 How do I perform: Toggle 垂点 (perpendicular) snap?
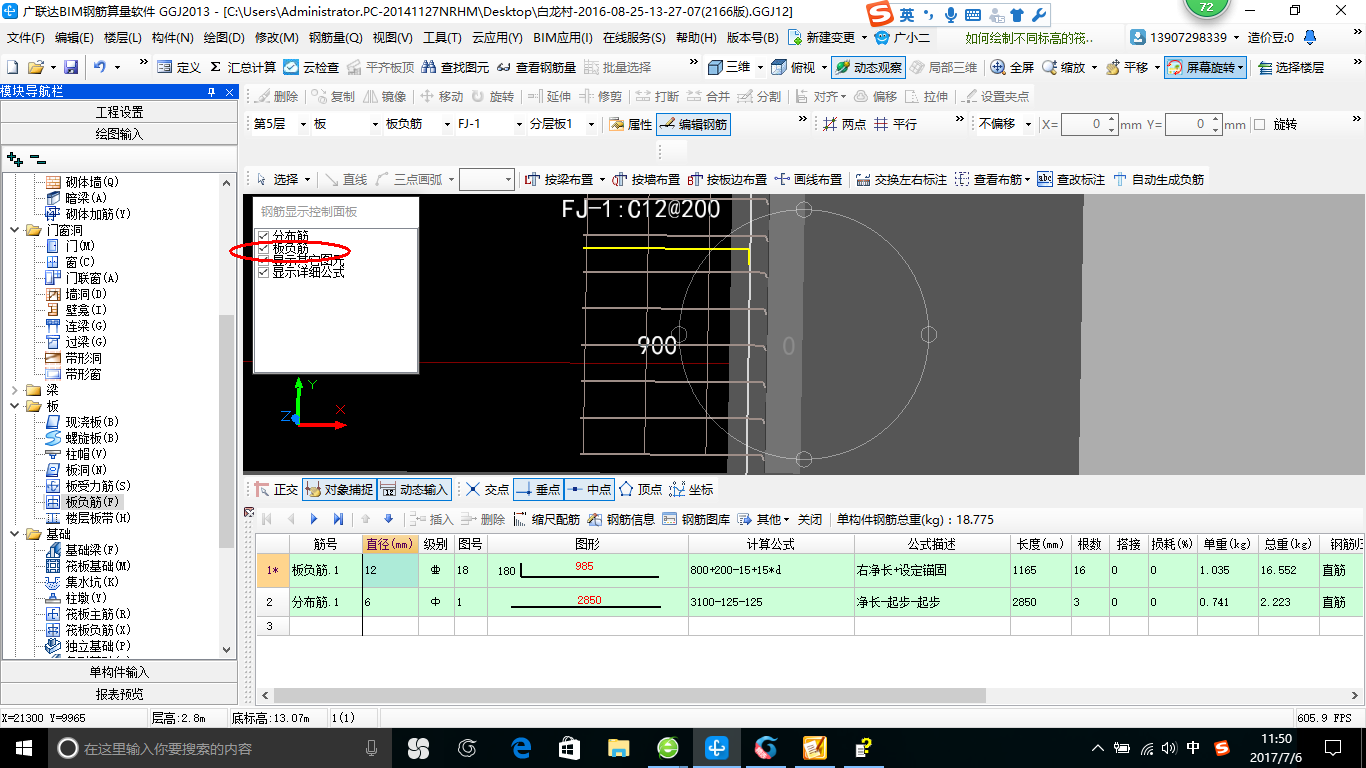tap(538, 490)
